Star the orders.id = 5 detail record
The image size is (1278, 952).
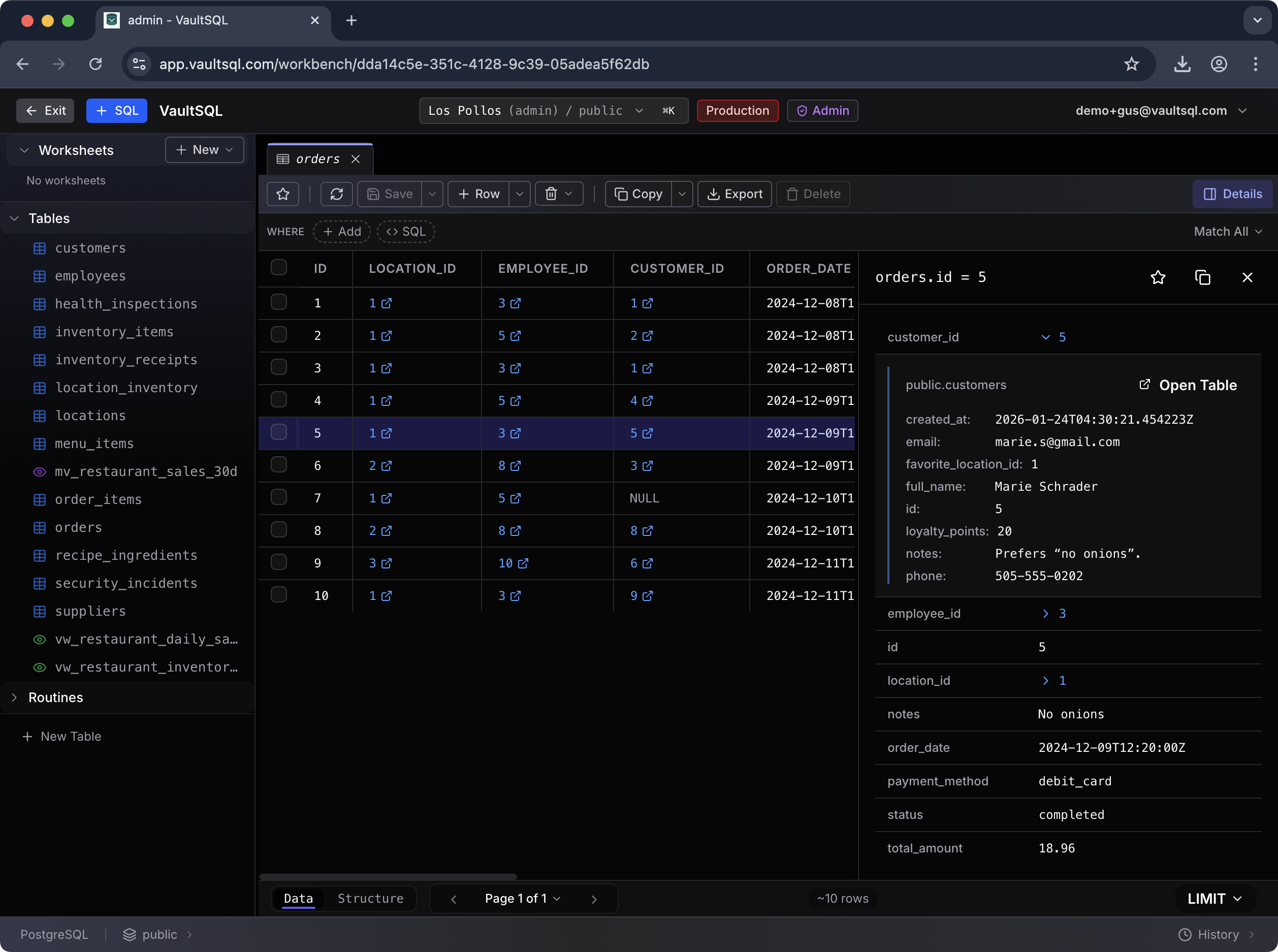click(1158, 278)
